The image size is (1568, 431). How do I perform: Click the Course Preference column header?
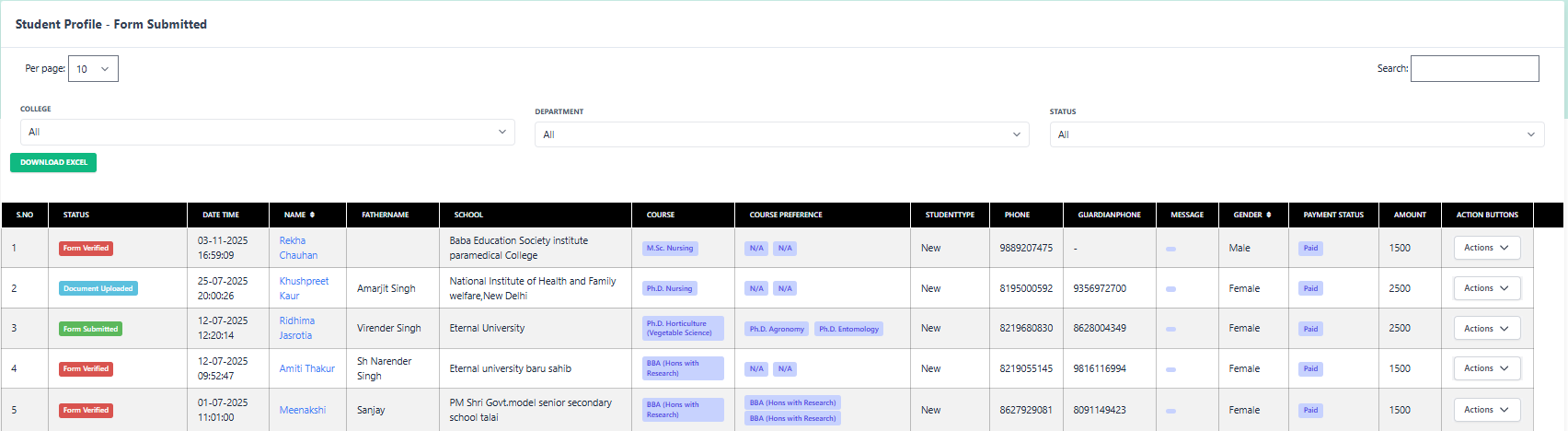tap(823, 215)
